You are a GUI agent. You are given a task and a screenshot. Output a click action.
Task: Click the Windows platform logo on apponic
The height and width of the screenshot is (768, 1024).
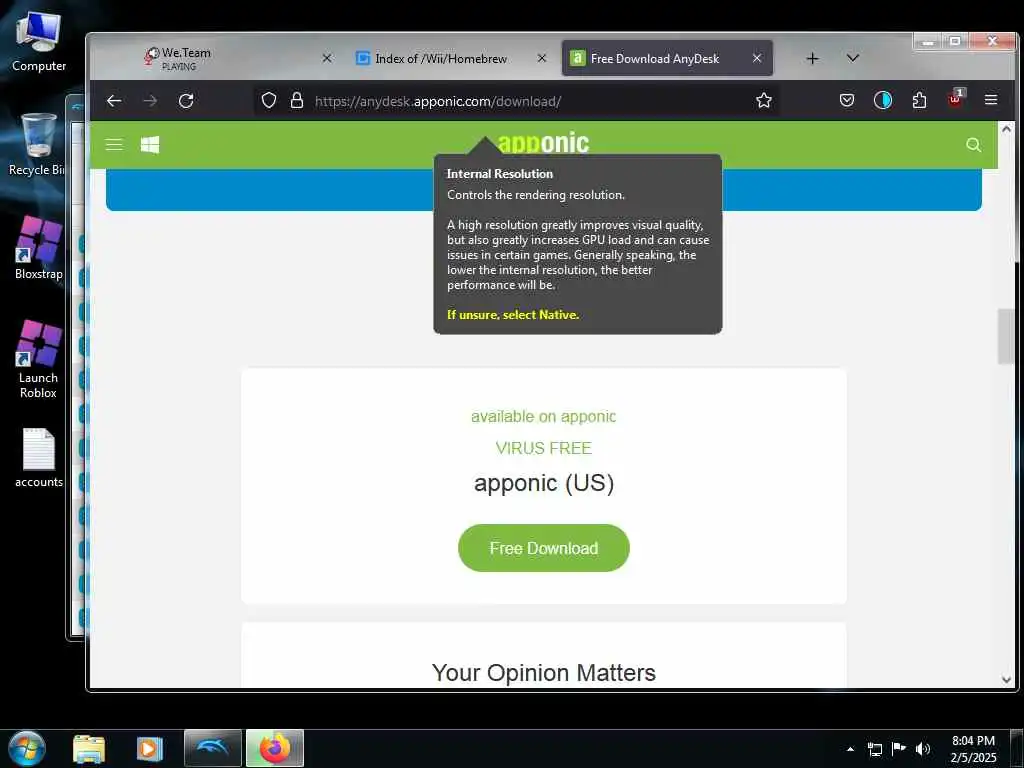point(150,144)
